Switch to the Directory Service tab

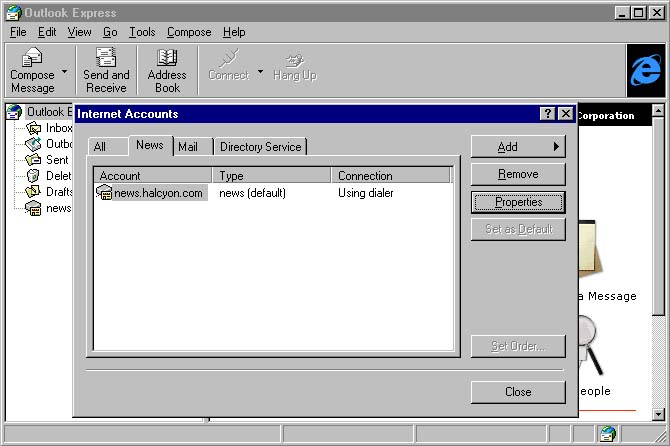click(x=260, y=147)
